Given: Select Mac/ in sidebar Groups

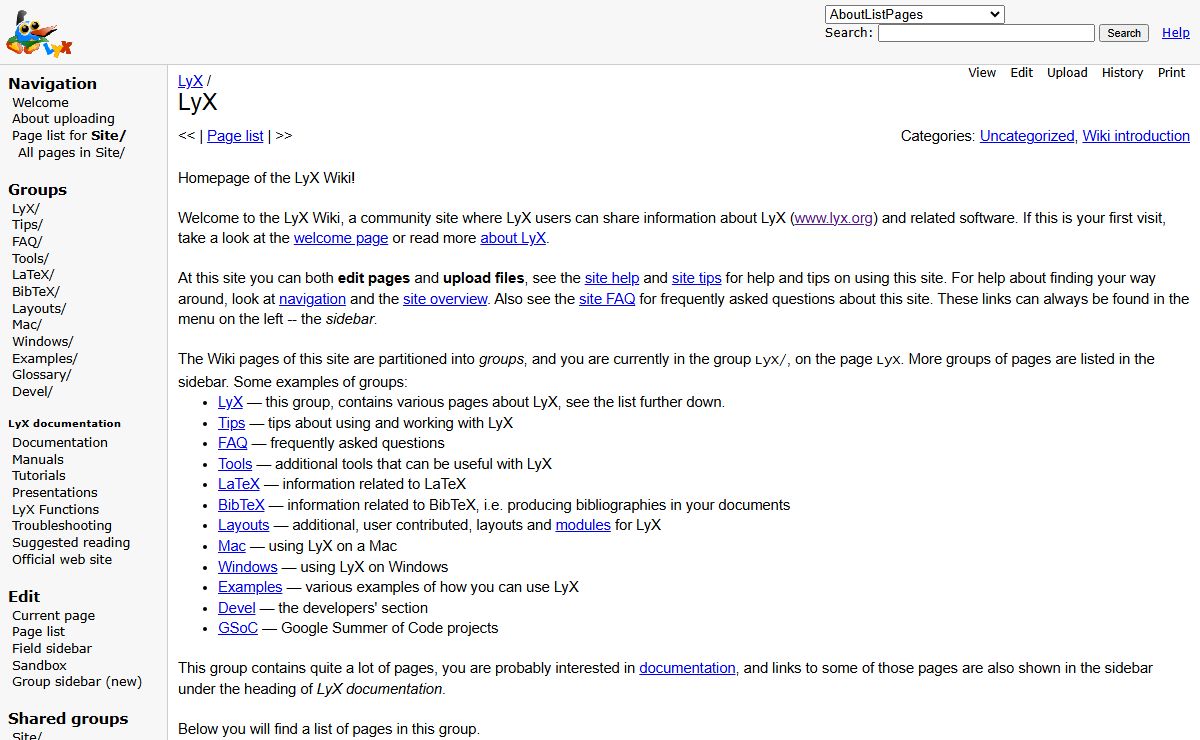Looking at the screenshot, I should (x=27, y=324).
